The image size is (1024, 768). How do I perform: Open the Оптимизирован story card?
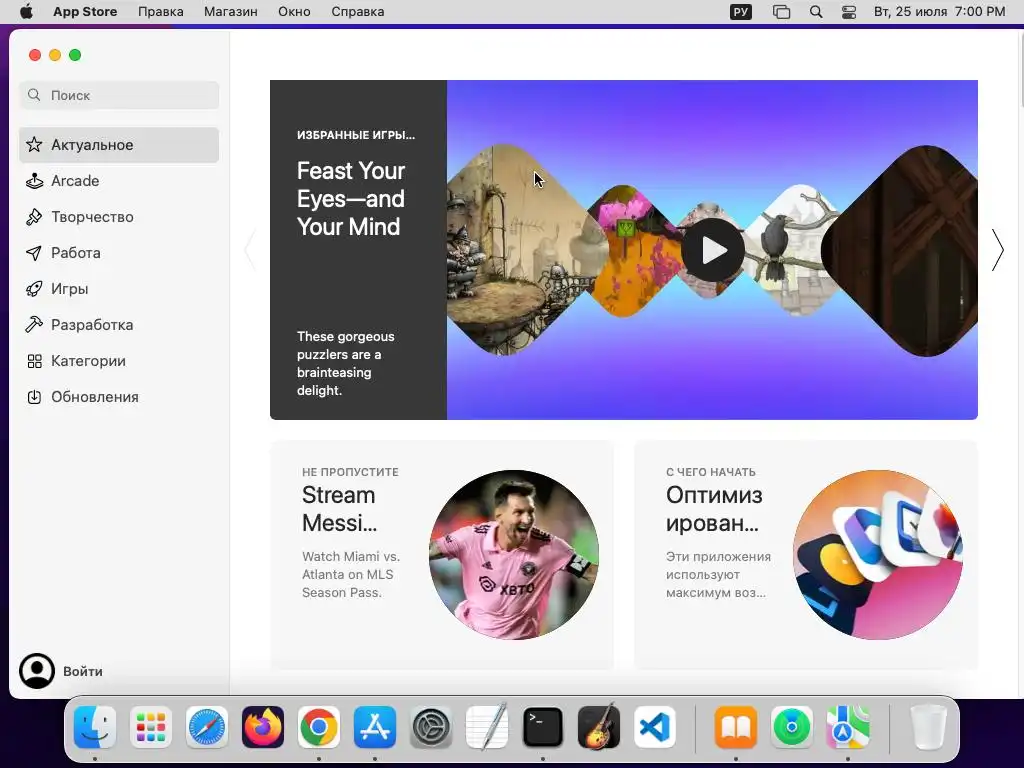tap(806, 555)
